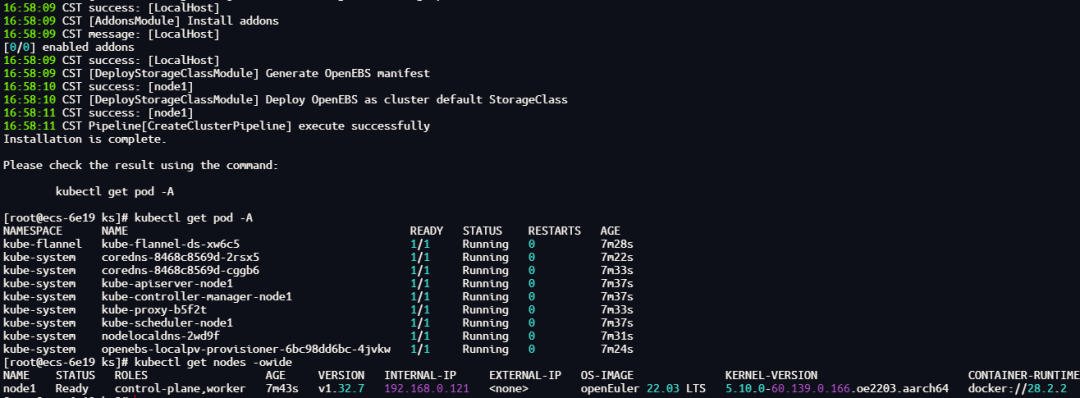1080x398 pixels.
Task: Click the RESTARTS column header
Action: [x=554, y=231]
